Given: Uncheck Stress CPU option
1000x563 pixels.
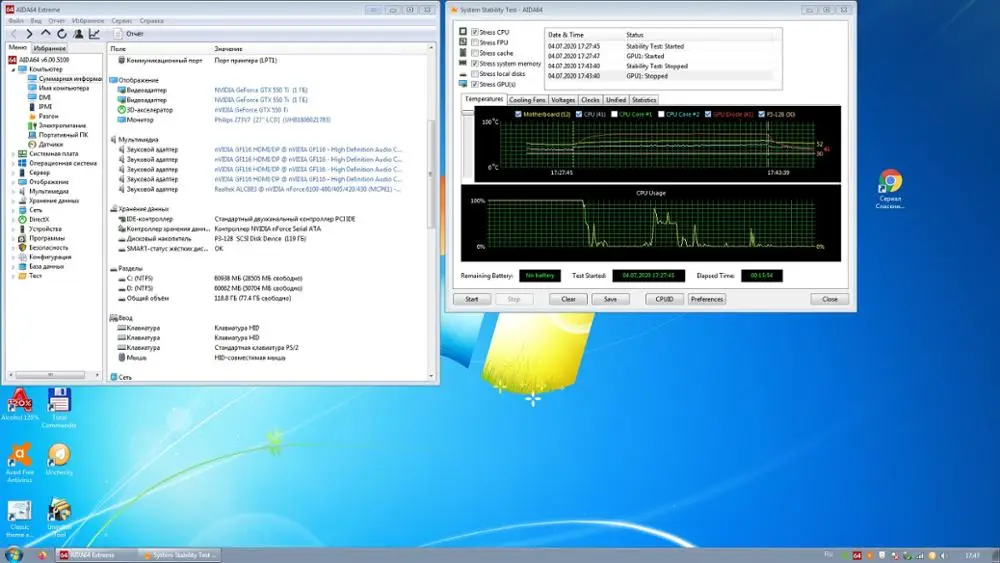Looking at the screenshot, I should [474, 32].
